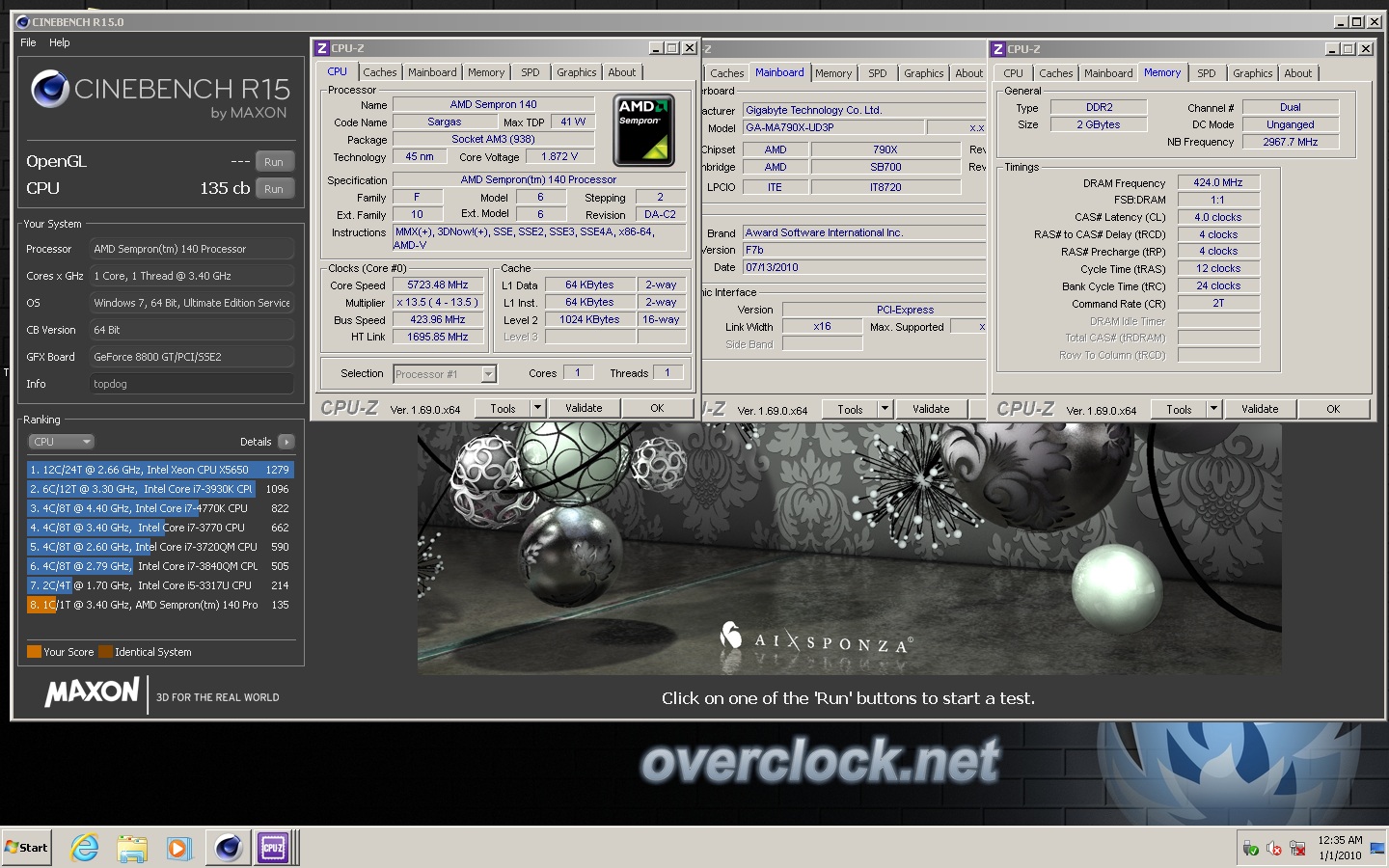Select Graphics tab in Mainboard window

tap(924, 73)
